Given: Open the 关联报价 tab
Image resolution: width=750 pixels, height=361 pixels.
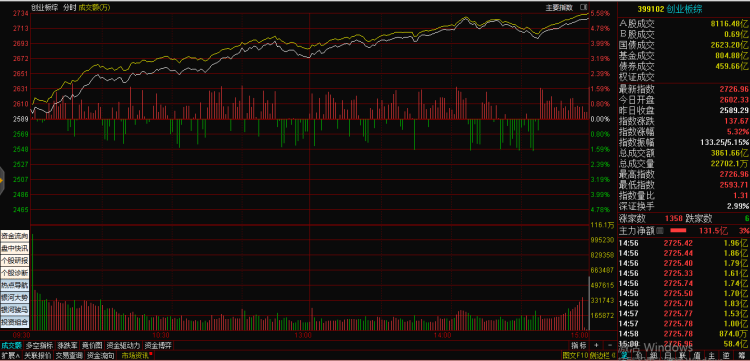Looking at the screenshot, I should pos(38,356).
